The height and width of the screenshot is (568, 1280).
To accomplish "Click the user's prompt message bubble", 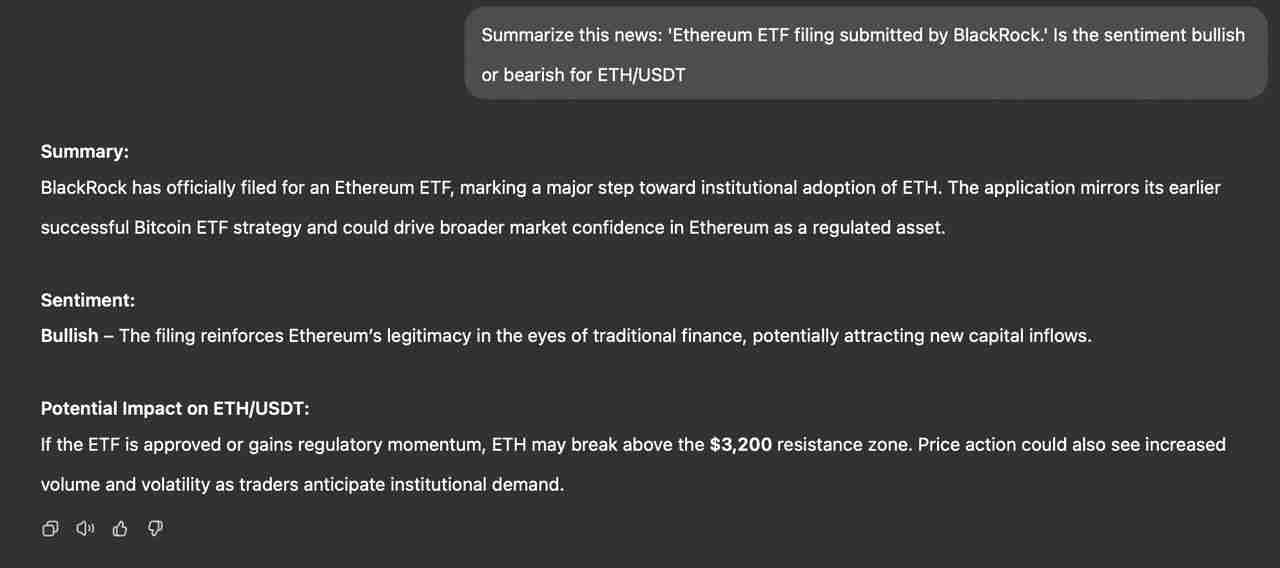I will pyautogui.click(x=865, y=54).
